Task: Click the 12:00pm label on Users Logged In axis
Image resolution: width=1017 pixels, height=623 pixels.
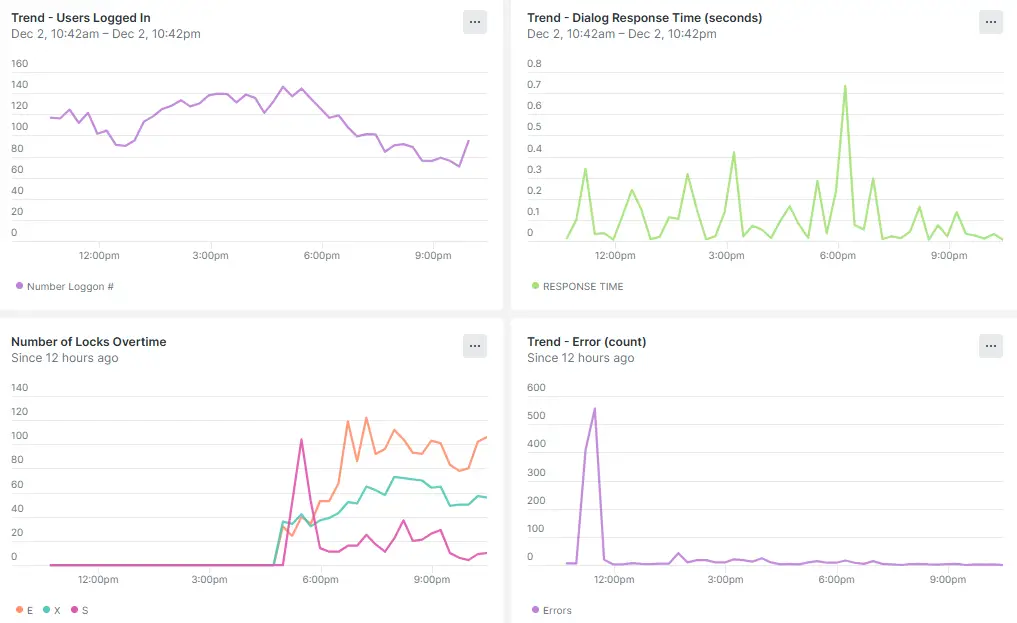Action: coord(99,255)
